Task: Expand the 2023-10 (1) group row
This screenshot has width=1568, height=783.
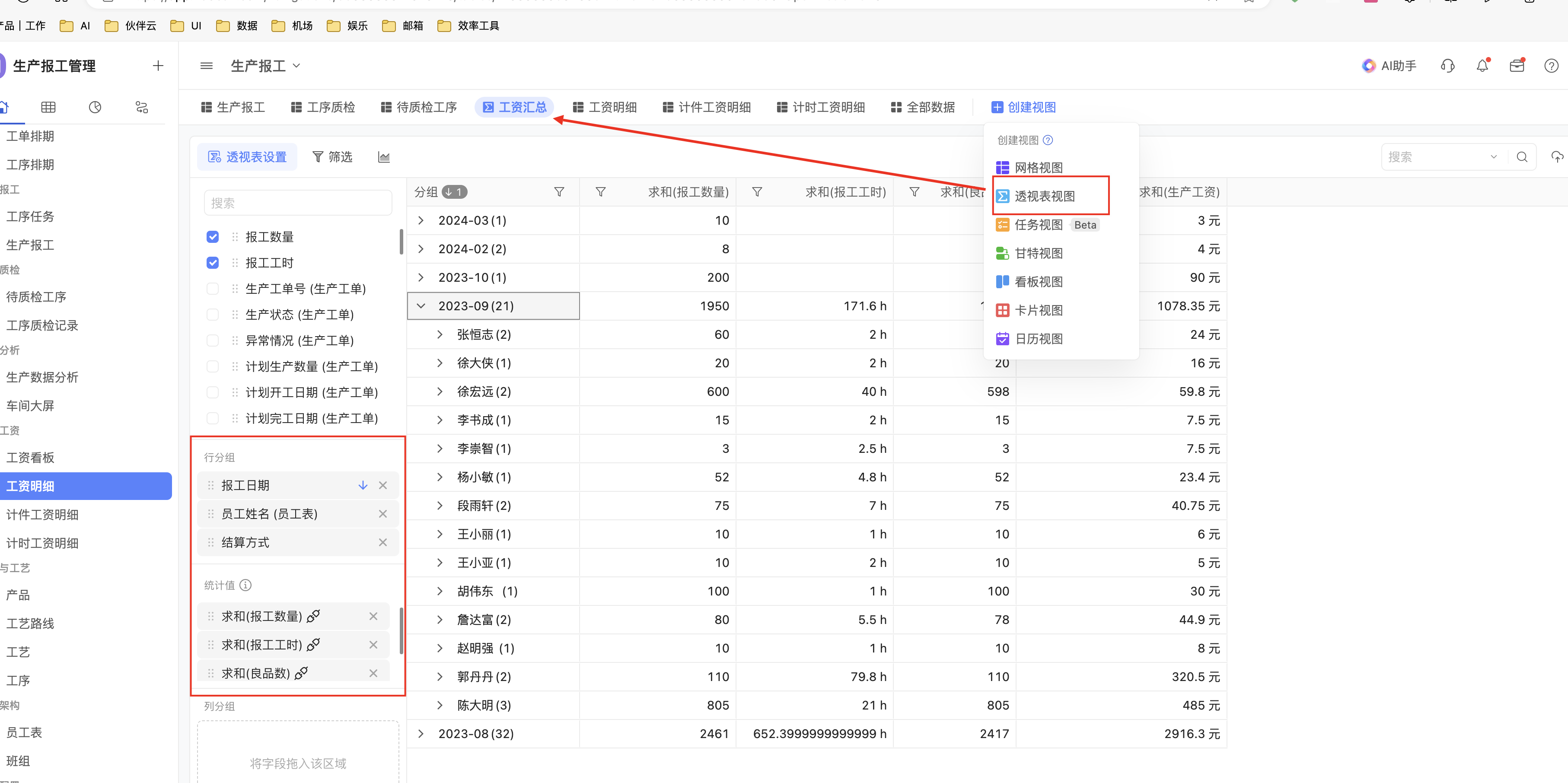Action: point(421,278)
